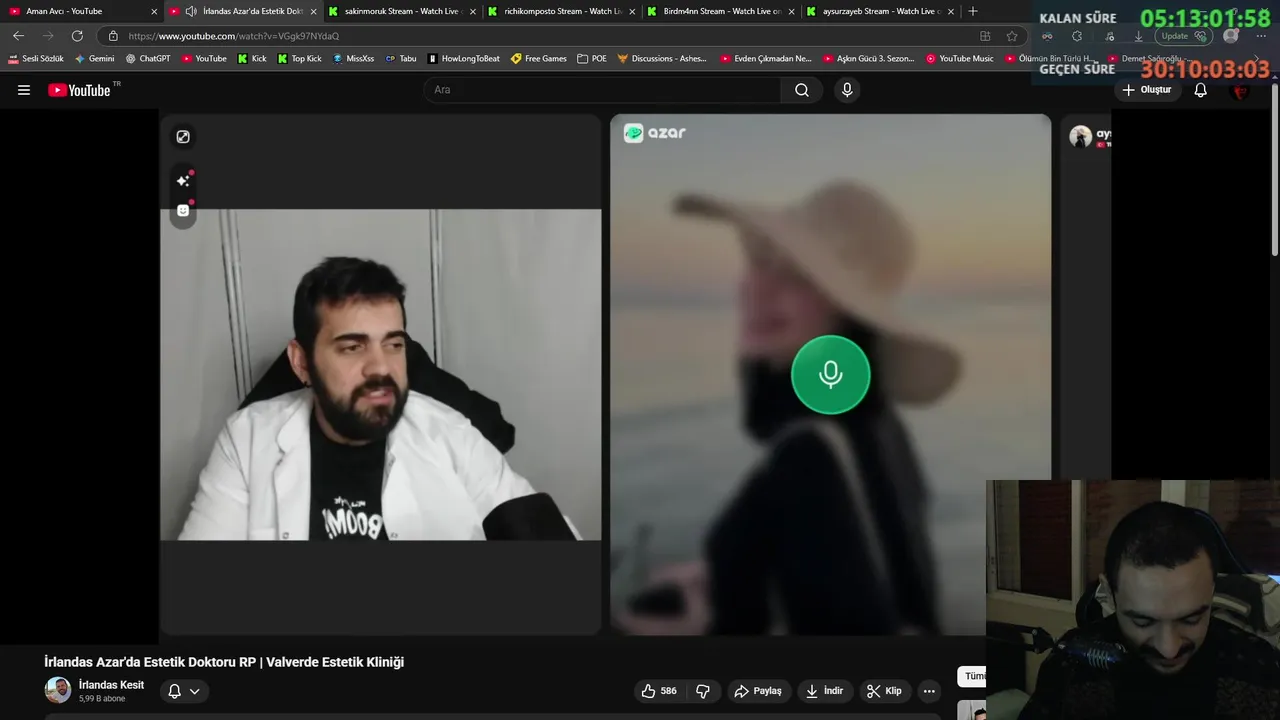Open the Evden Çıkmadan Ne... bookmark
1280x720 pixels.
(766, 59)
